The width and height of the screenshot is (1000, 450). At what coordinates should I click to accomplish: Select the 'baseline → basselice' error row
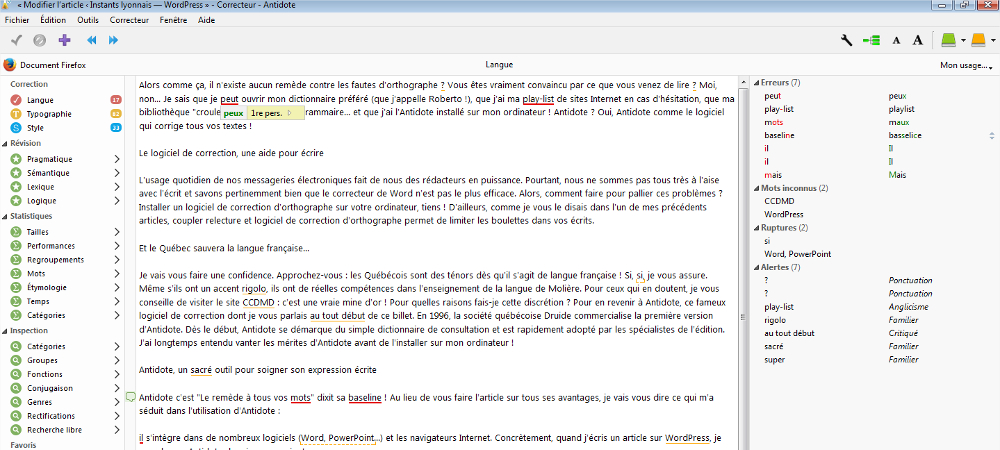[x=873, y=135]
